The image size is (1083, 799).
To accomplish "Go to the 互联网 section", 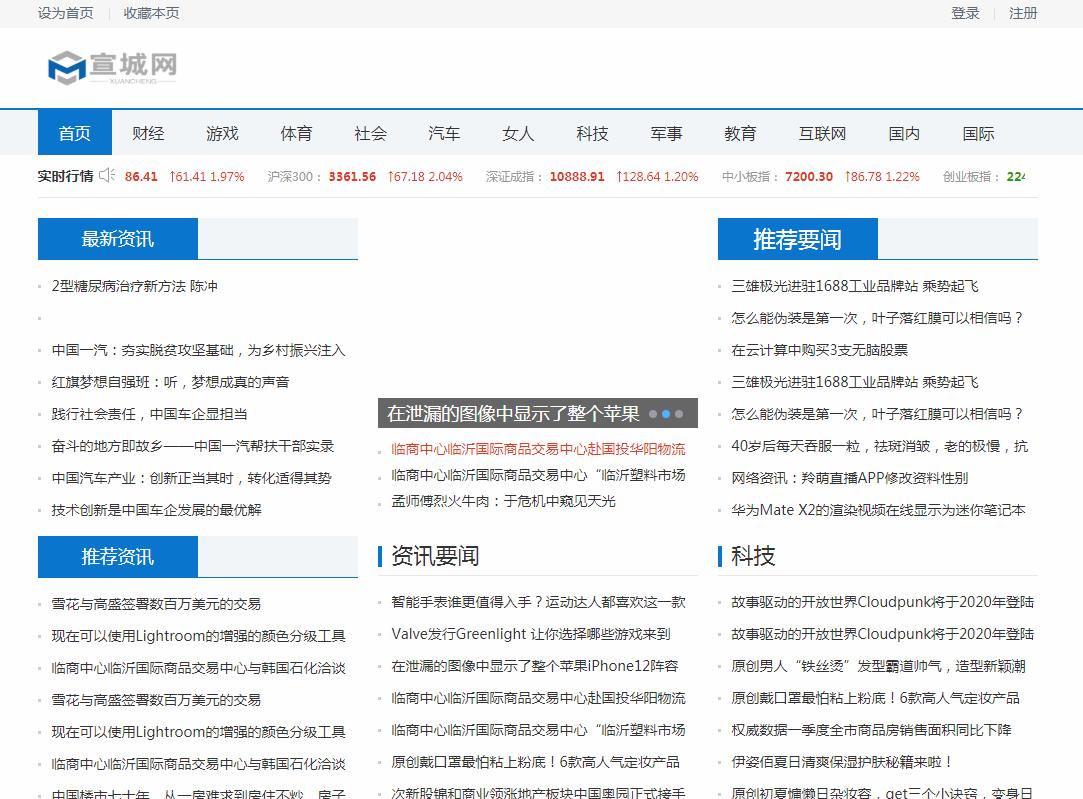I will point(822,133).
